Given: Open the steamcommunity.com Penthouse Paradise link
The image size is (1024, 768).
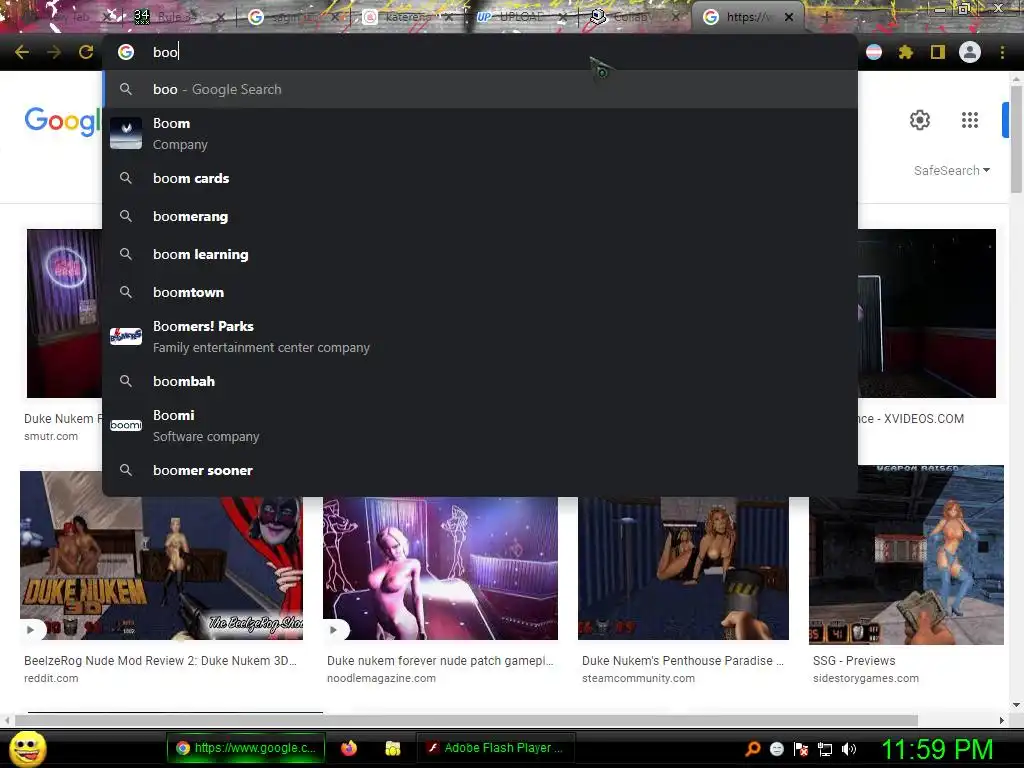Looking at the screenshot, I should point(682,660).
